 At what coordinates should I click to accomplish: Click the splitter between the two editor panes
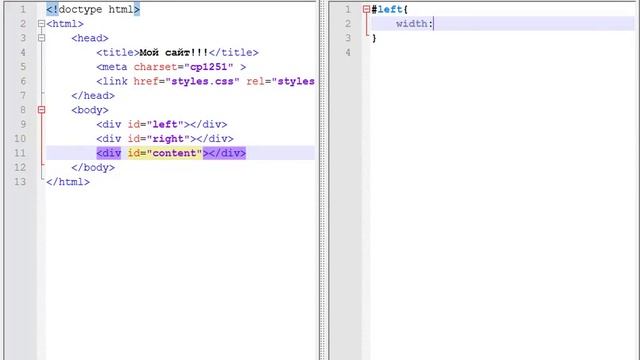pos(324,180)
